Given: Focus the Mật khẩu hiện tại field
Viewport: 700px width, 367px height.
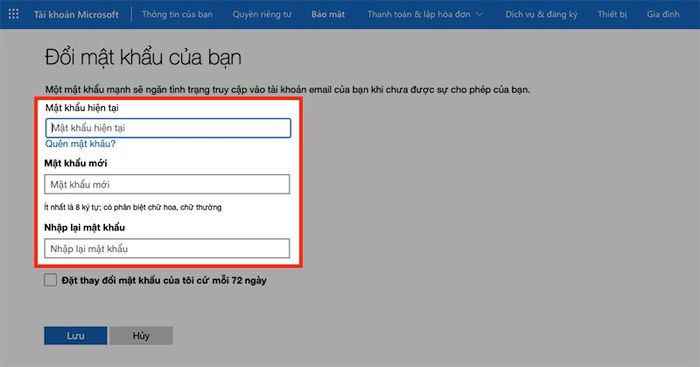Looking at the screenshot, I should tap(168, 128).
